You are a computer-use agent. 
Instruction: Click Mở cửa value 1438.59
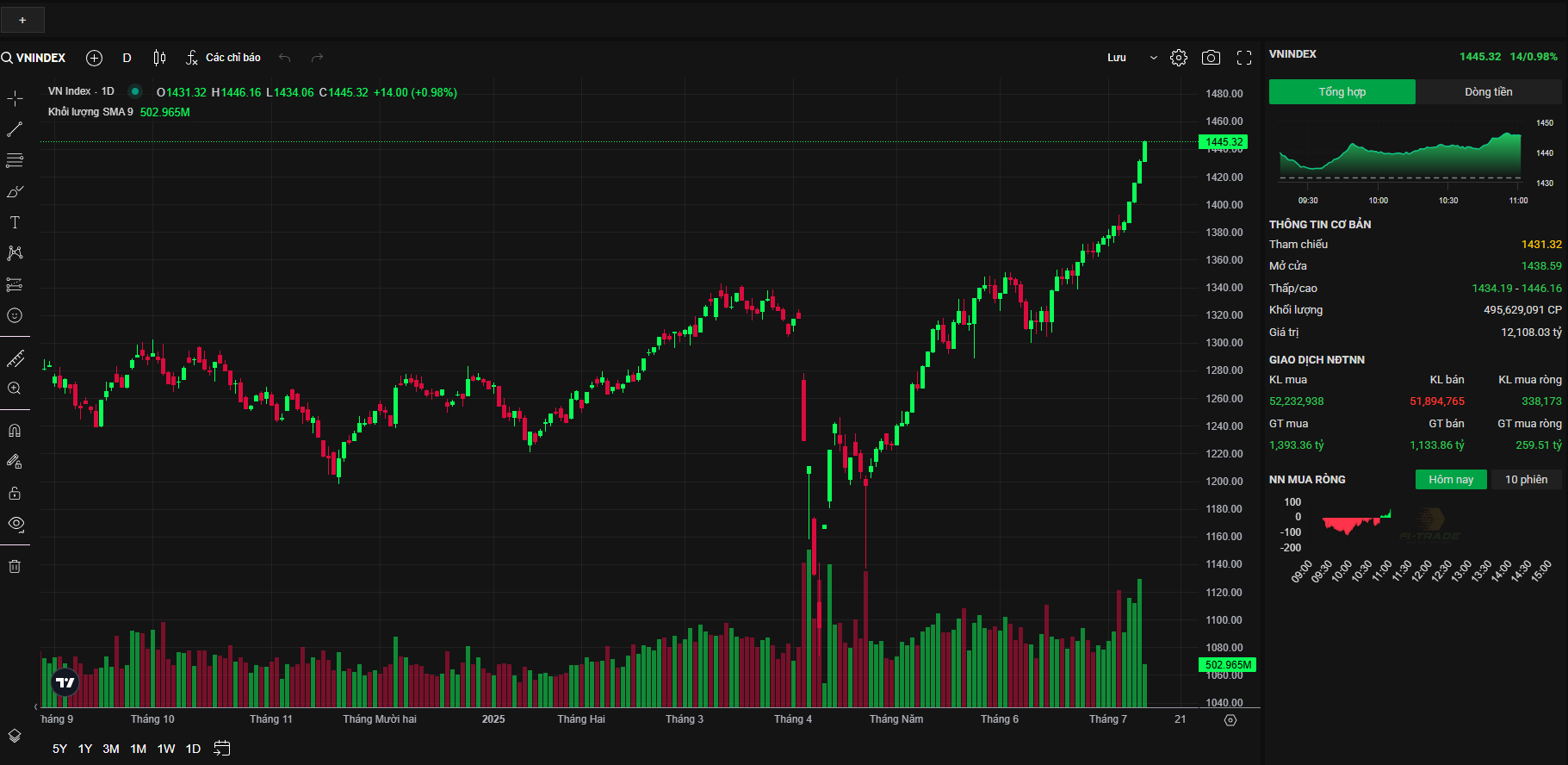coord(1541,266)
